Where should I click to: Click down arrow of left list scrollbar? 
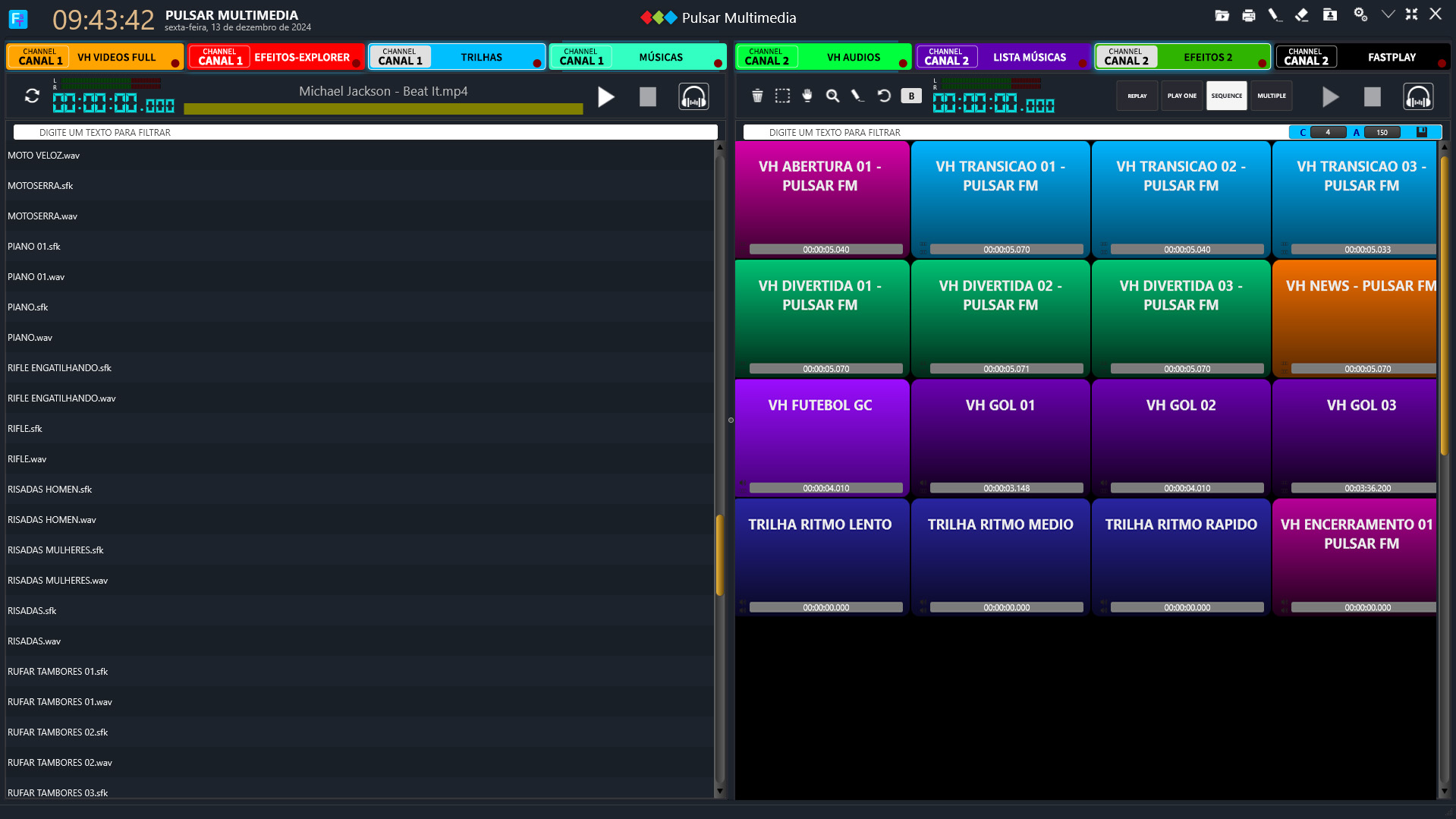(x=719, y=792)
